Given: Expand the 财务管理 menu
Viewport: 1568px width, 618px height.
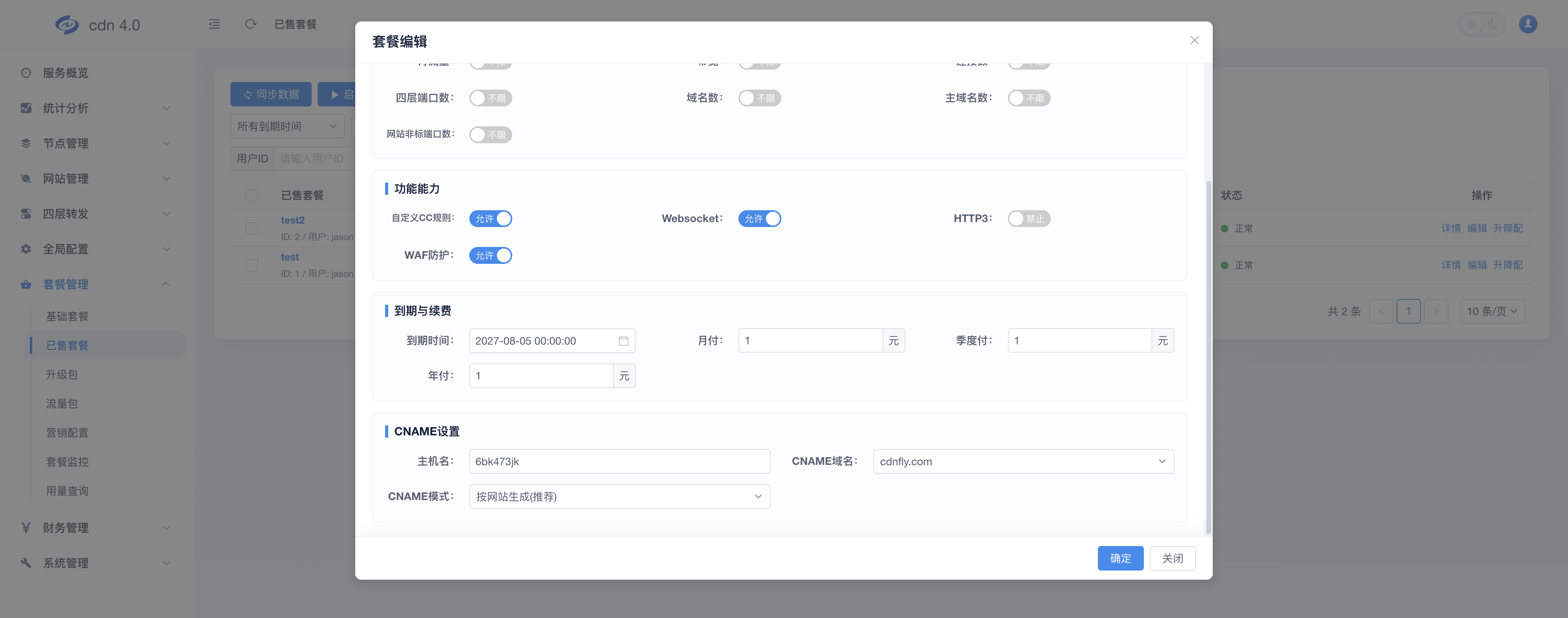Looking at the screenshot, I should 166,528.
